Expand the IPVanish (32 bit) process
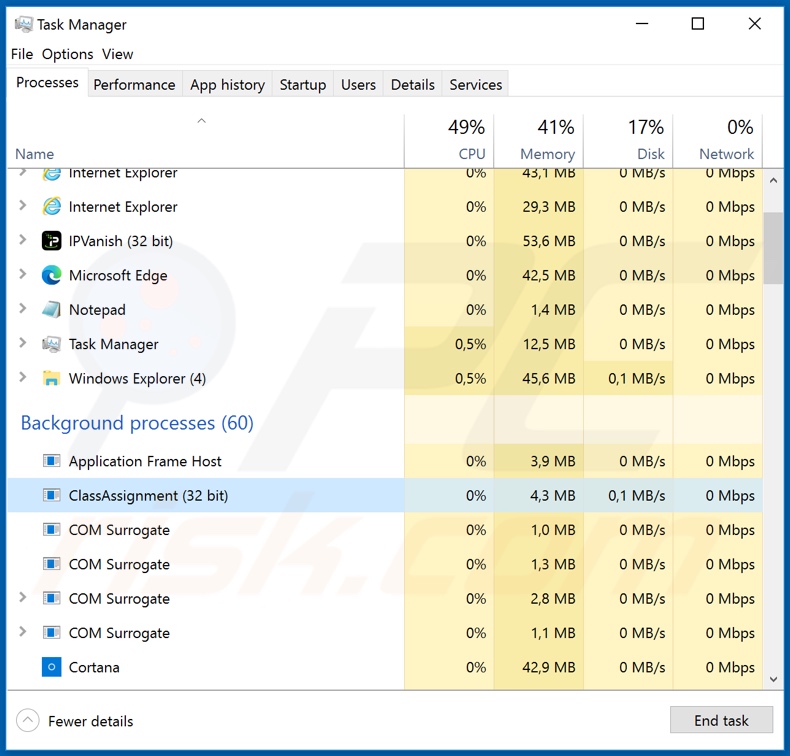Image resolution: width=790 pixels, height=756 pixels. pos(22,240)
